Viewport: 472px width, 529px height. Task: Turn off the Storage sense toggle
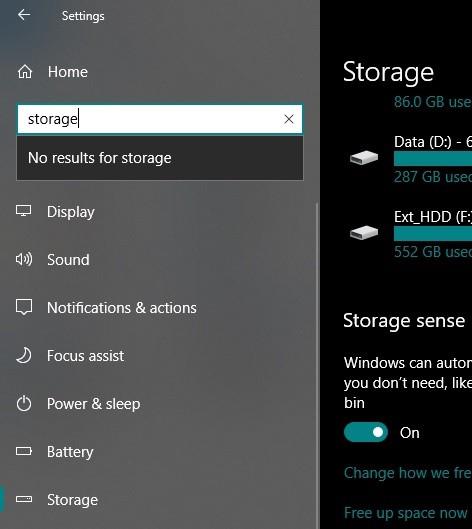(366, 432)
